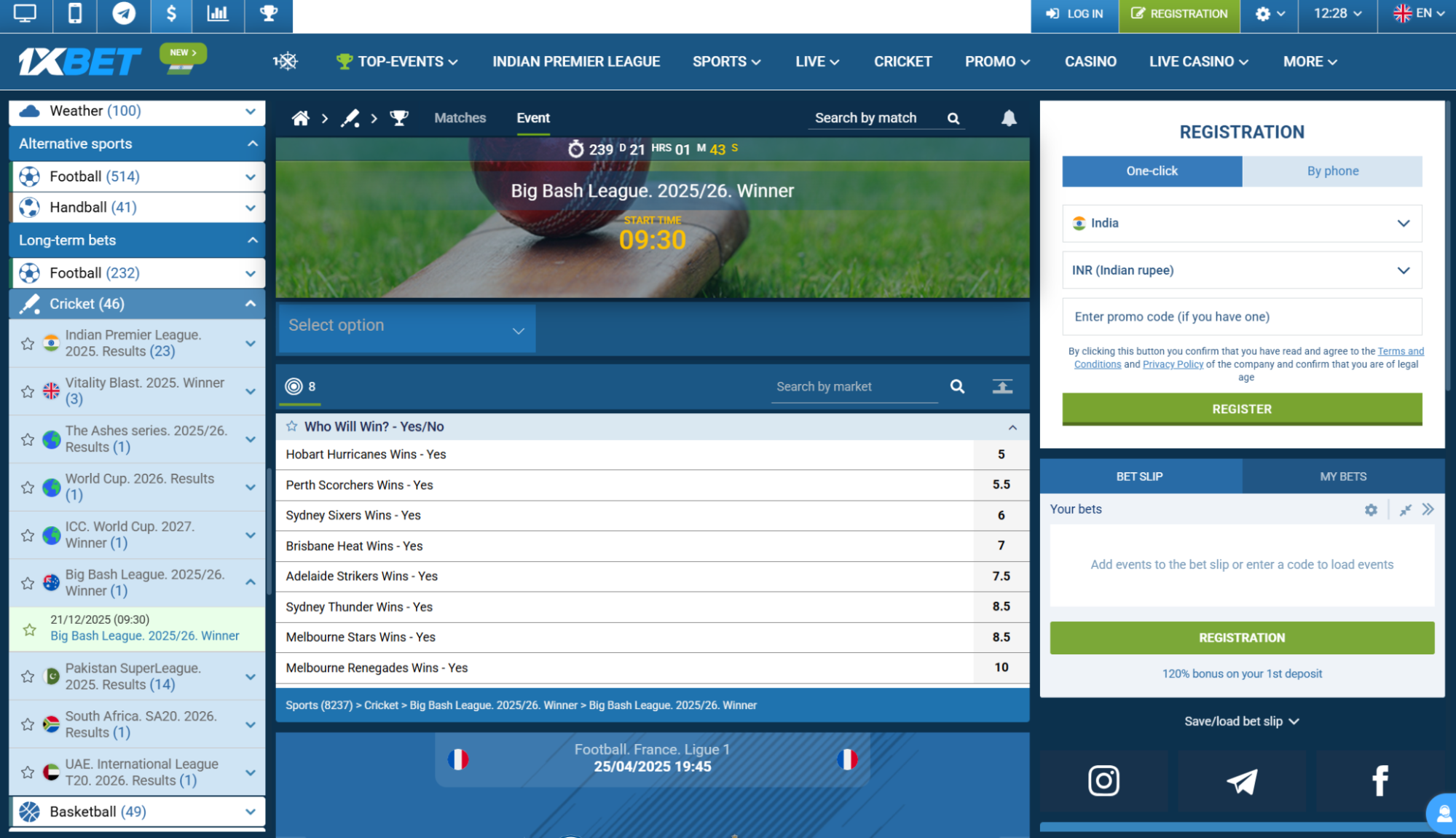Click the trophy icon in top bar

point(269,14)
